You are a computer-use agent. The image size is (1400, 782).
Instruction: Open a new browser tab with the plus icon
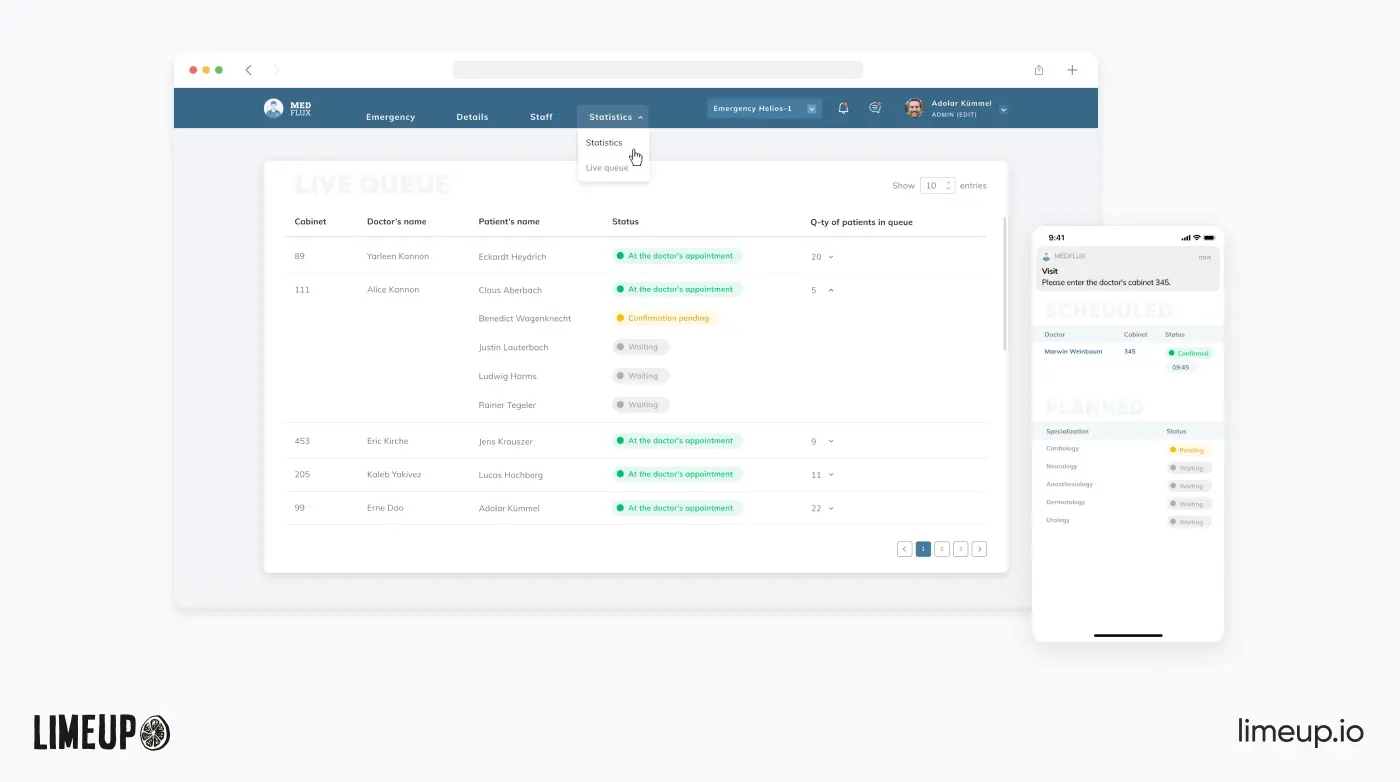pyautogui.click(x=1072, y=70)
